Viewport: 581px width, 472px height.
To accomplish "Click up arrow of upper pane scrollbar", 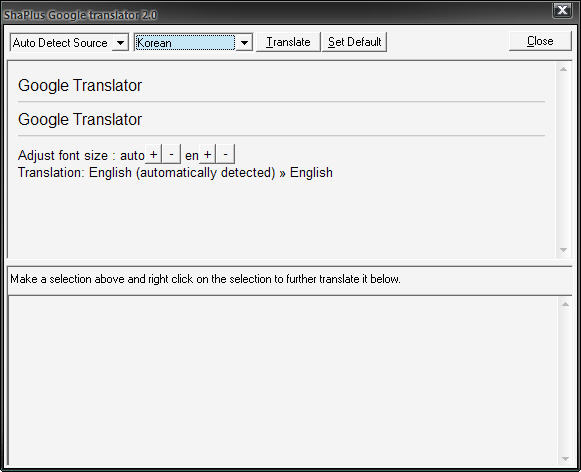I will pos(563,69).
